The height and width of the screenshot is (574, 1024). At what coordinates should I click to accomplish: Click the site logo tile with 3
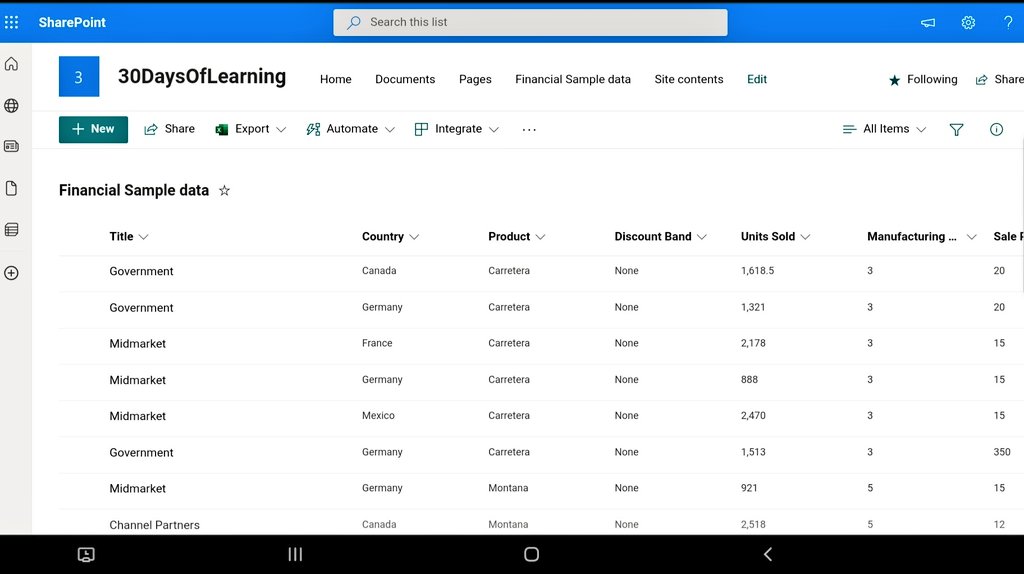[79, 76]
